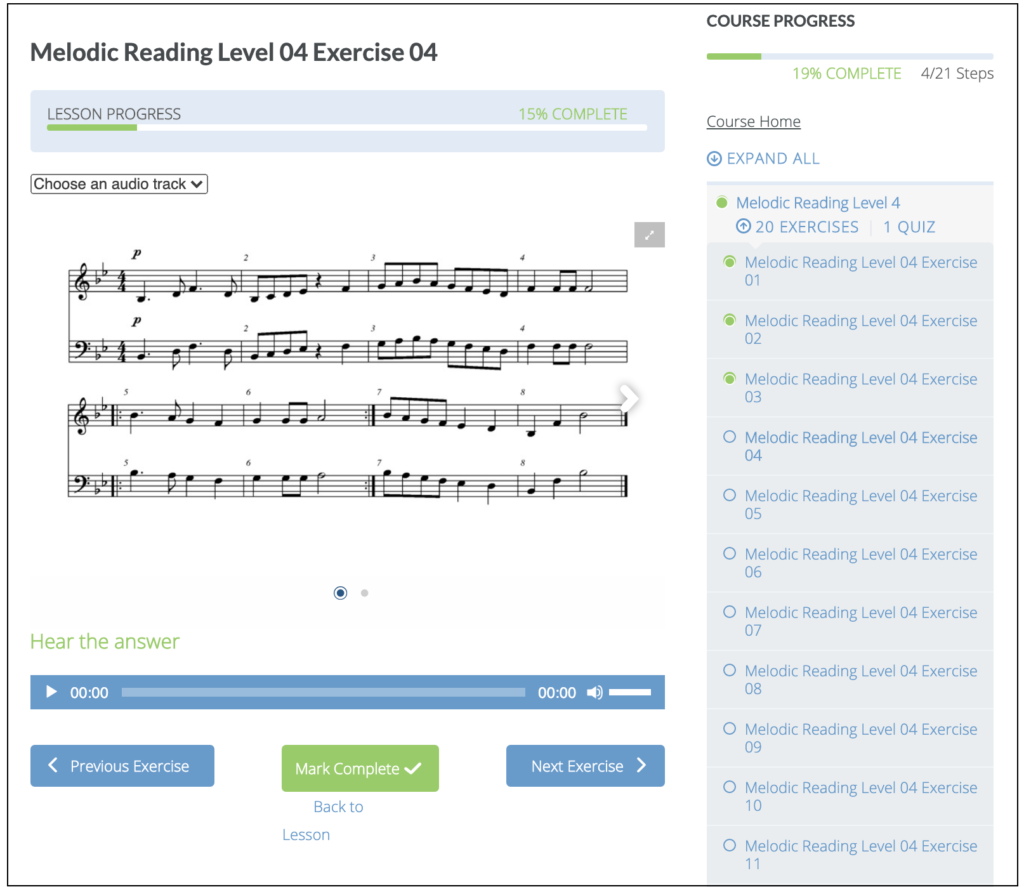Collapse the 20 Exercises list

(x=797, y=227)
